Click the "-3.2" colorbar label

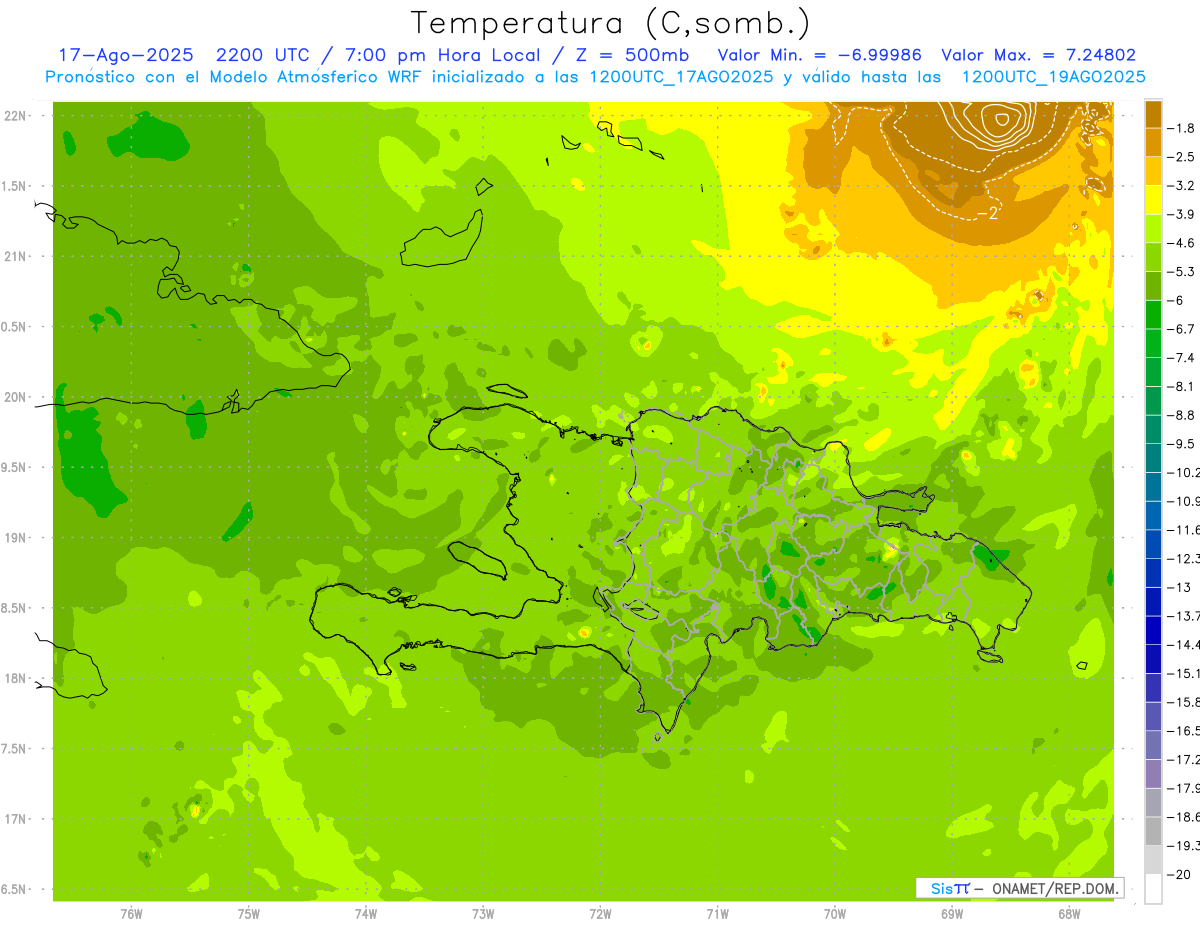coord(1182,186)
